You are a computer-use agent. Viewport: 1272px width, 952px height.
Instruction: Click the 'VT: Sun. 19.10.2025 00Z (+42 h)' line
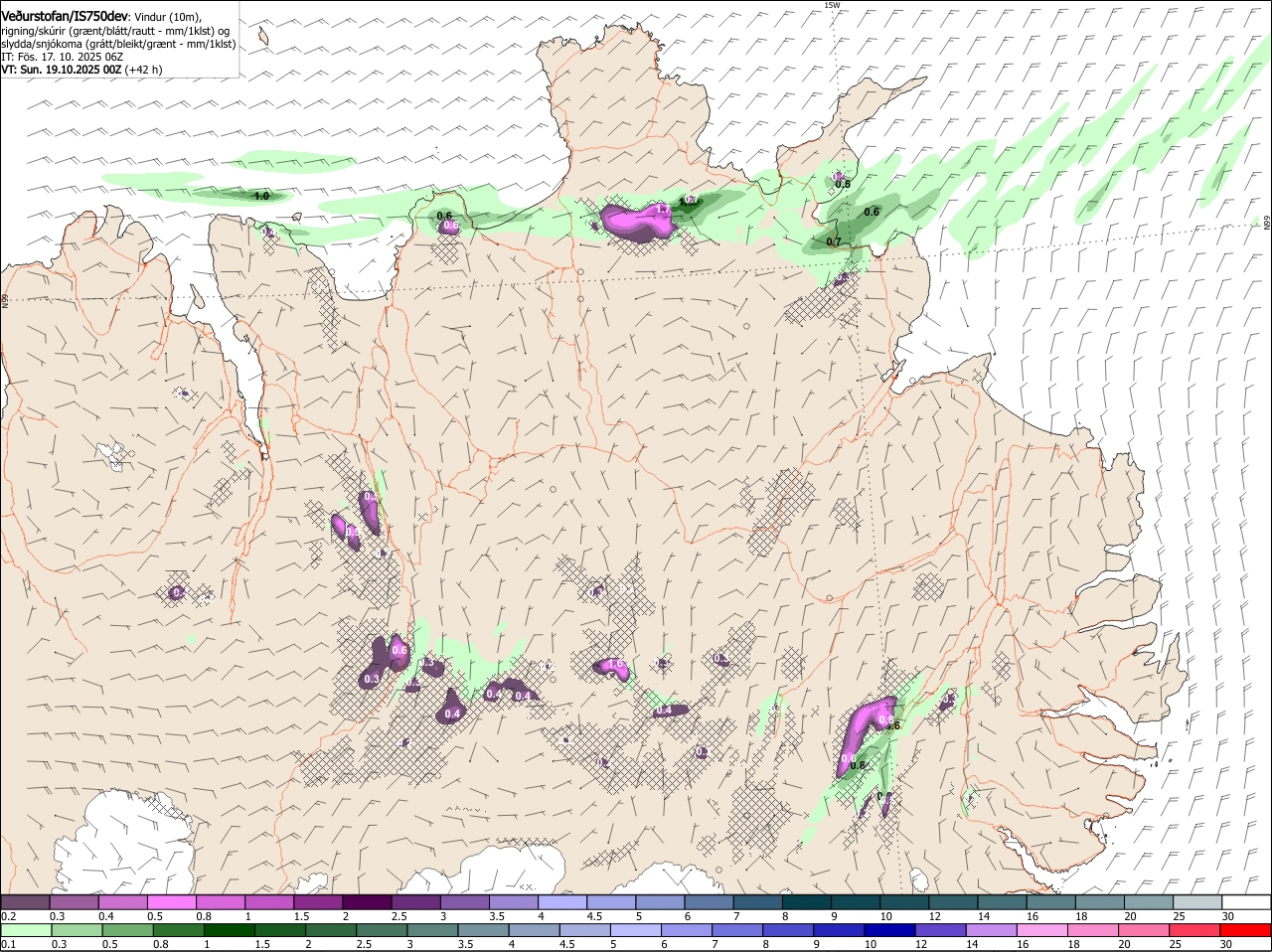pos(81,70)
